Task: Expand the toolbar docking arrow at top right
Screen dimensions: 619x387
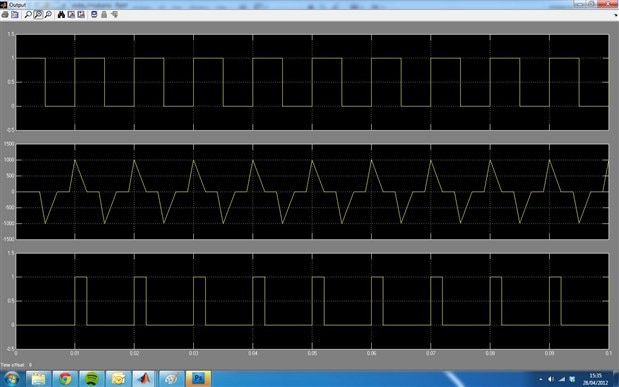Action: (616, 15)
